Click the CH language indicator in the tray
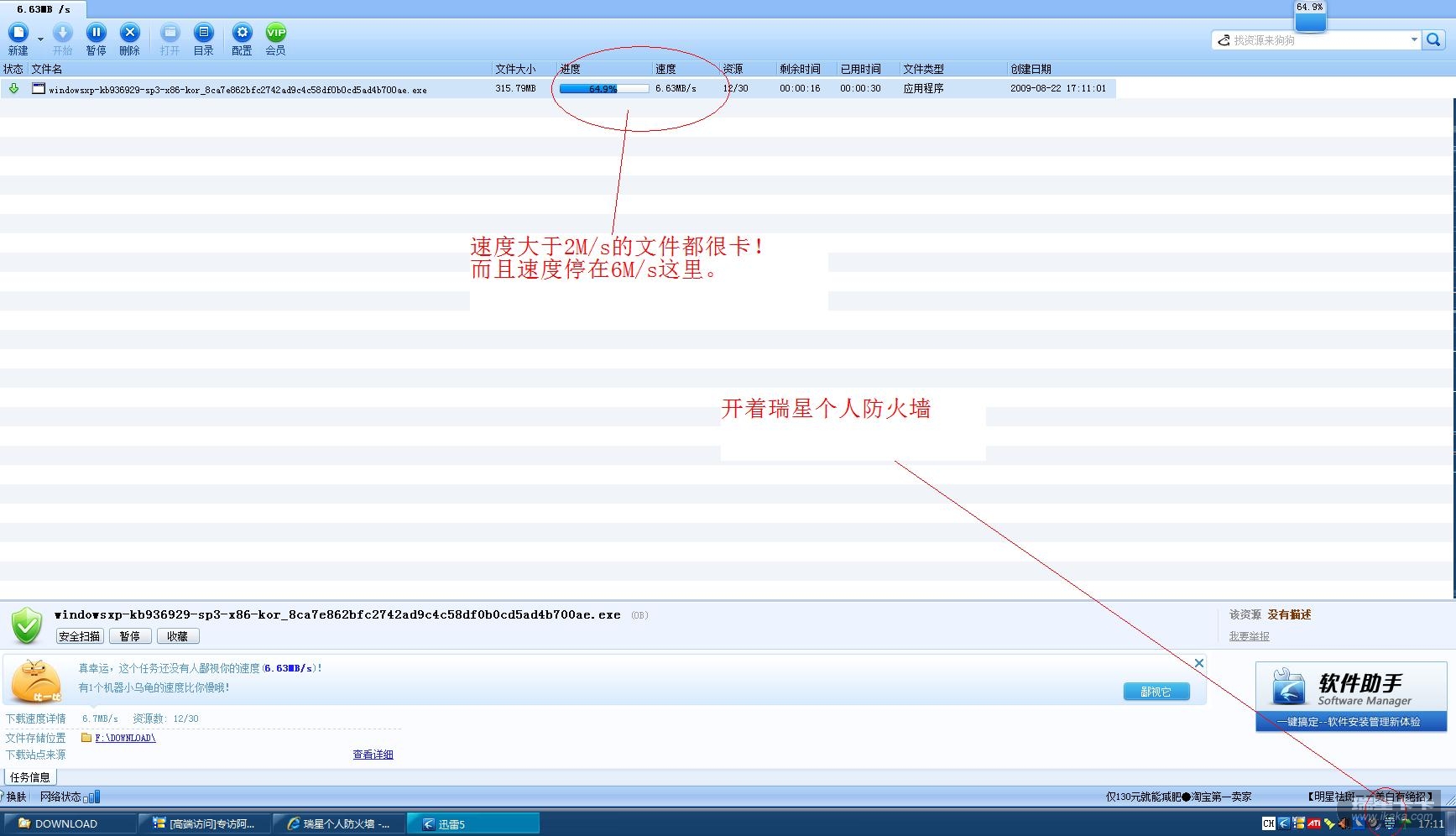Image resolution: width=1456 pixels, height=836 pixels. click(1268, 823)
